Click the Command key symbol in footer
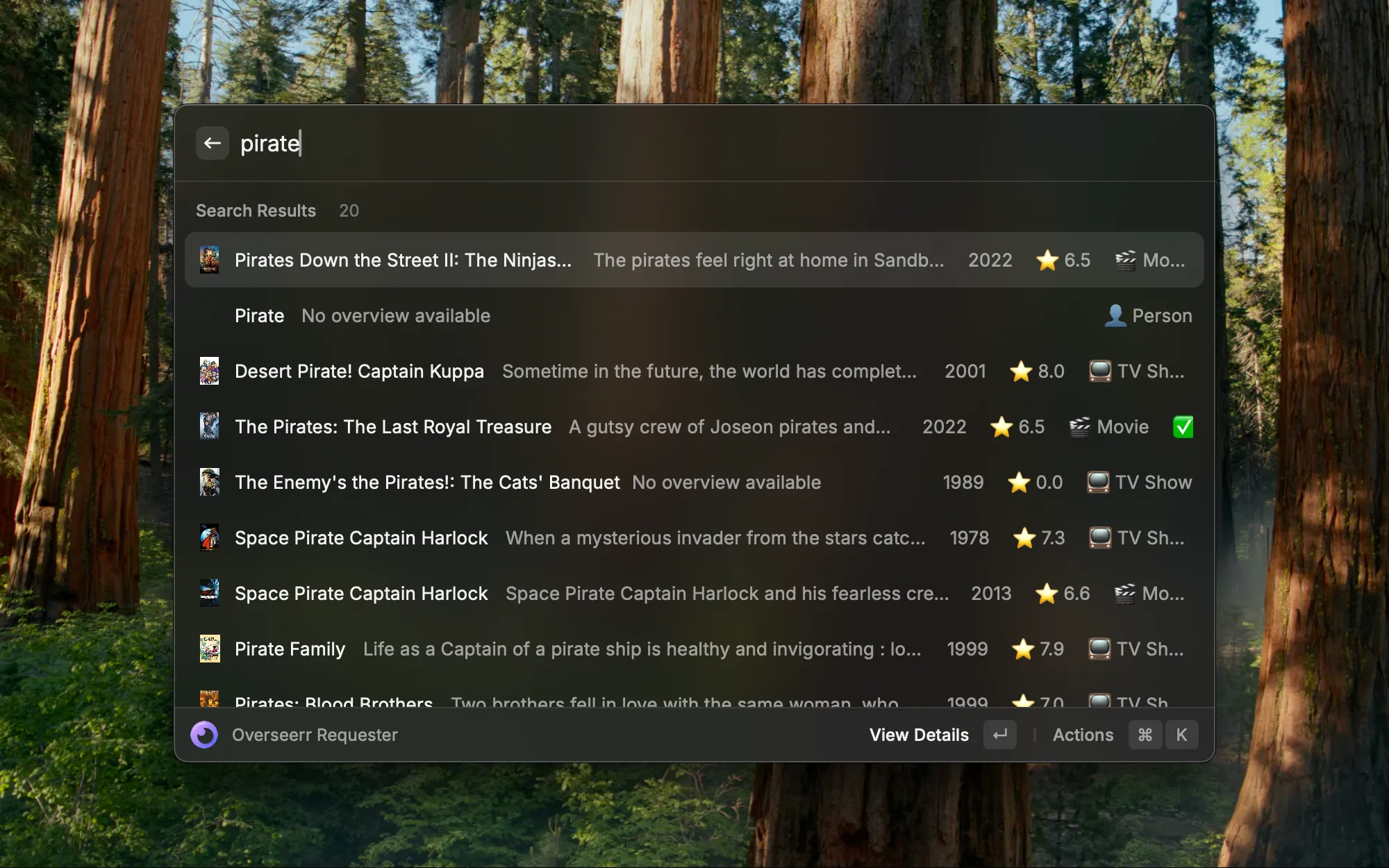 click(1145, 735)
